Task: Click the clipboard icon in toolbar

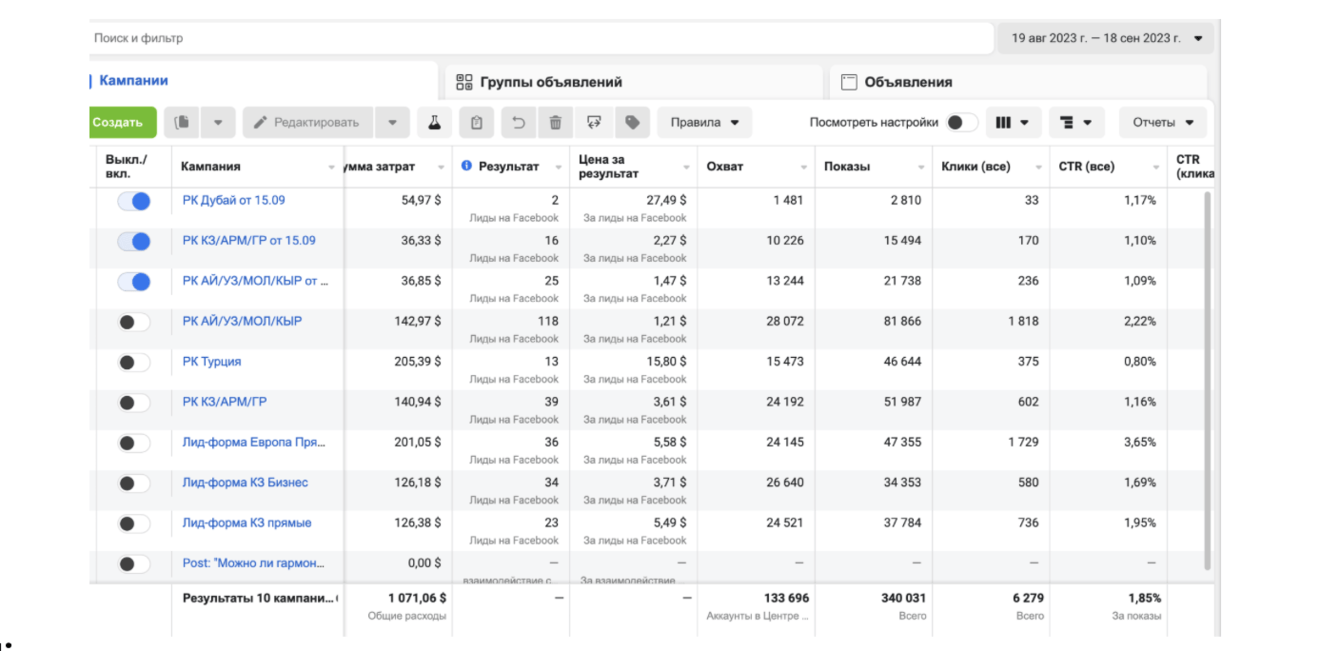Action: [477, 123]
